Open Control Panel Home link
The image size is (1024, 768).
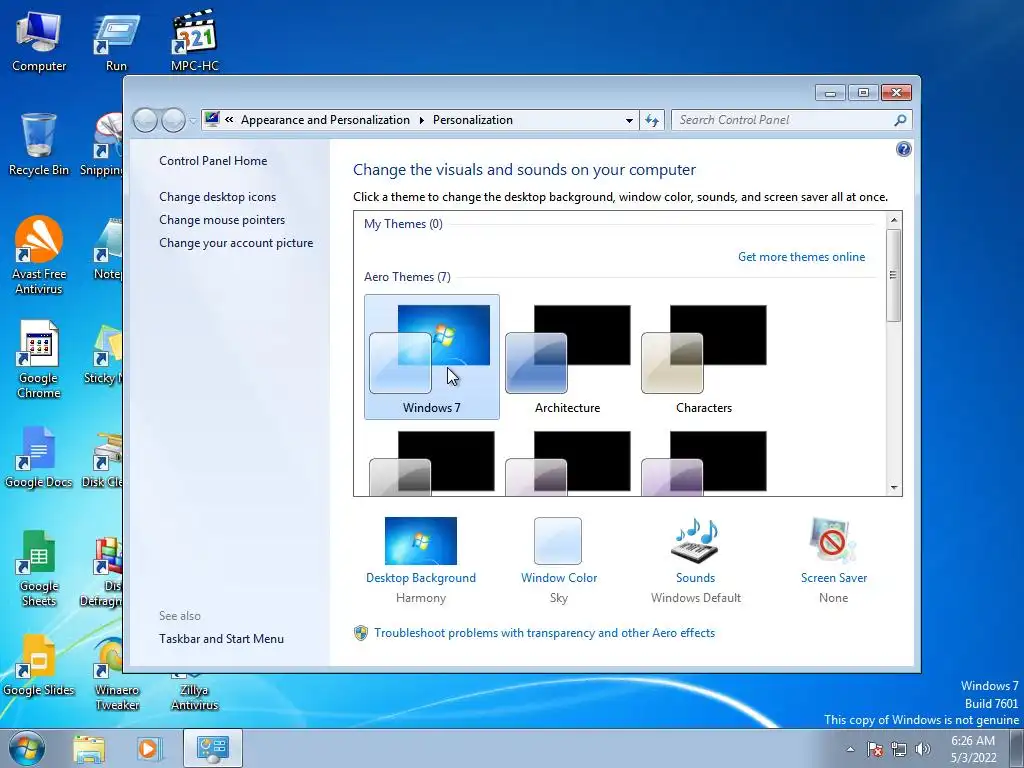coord(213,161)
